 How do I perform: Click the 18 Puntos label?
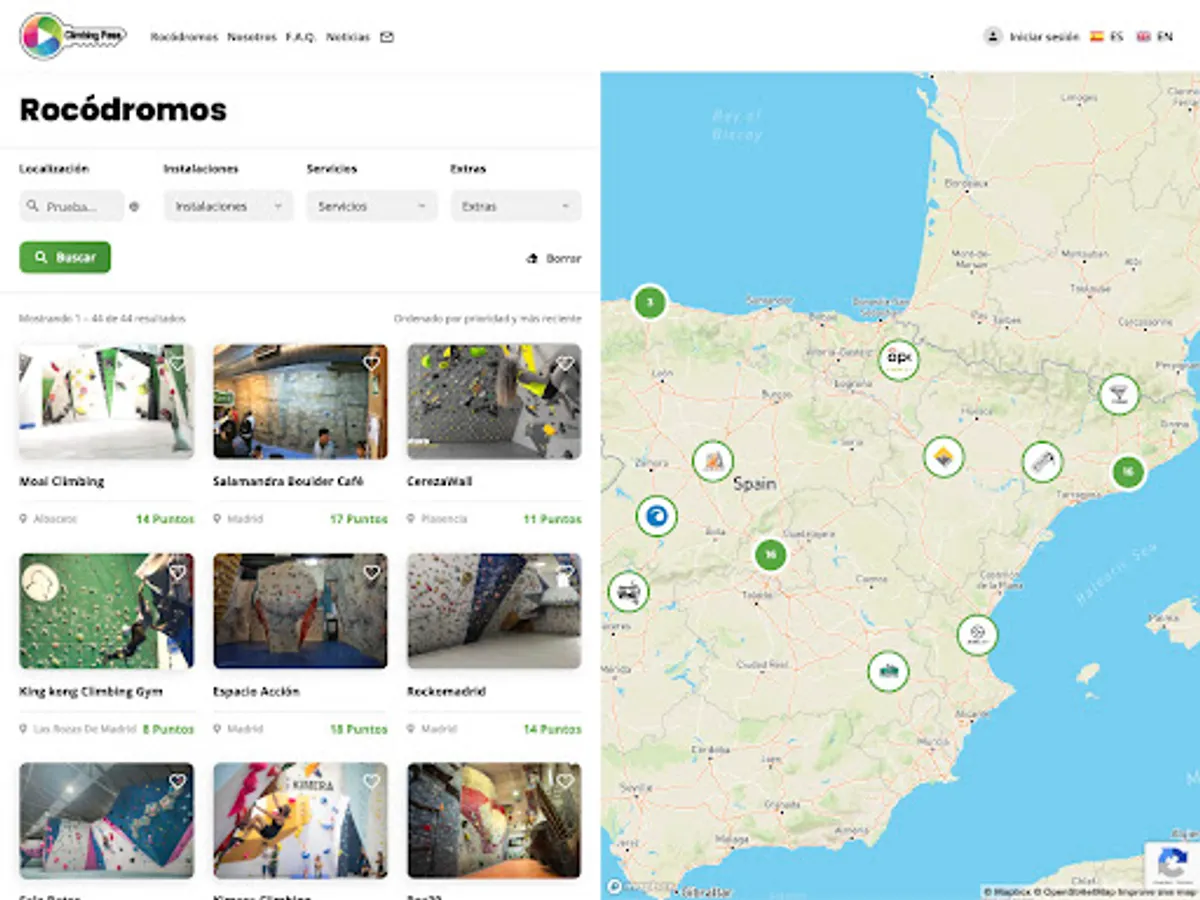click(359, 729)
